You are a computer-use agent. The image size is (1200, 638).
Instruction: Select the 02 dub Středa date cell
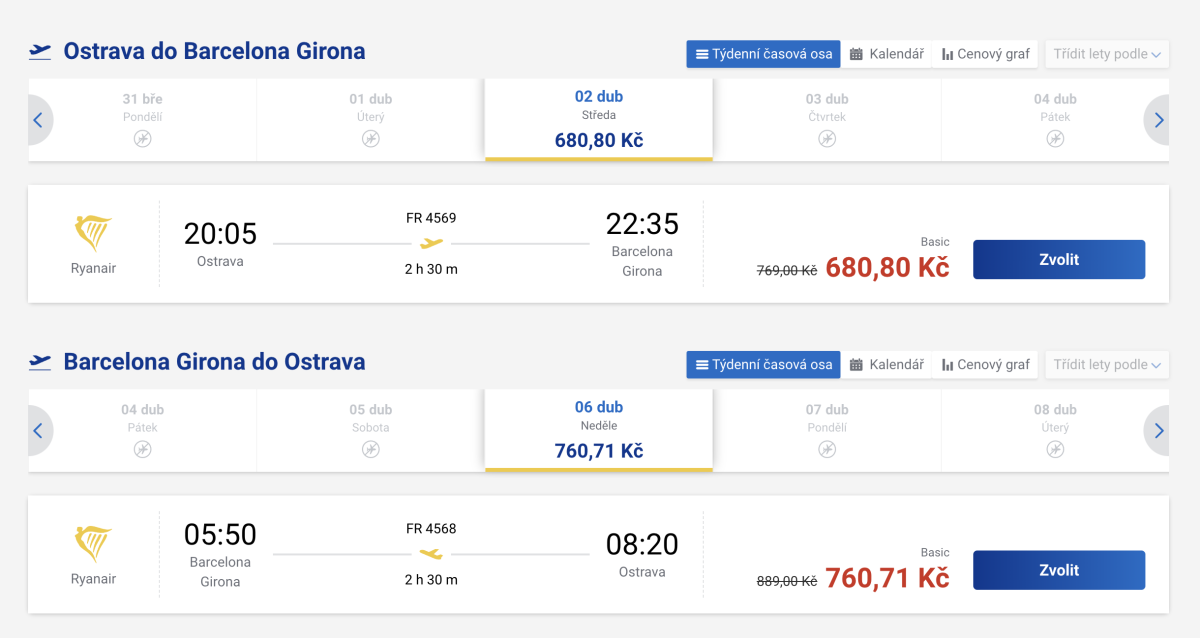(598, 119)
